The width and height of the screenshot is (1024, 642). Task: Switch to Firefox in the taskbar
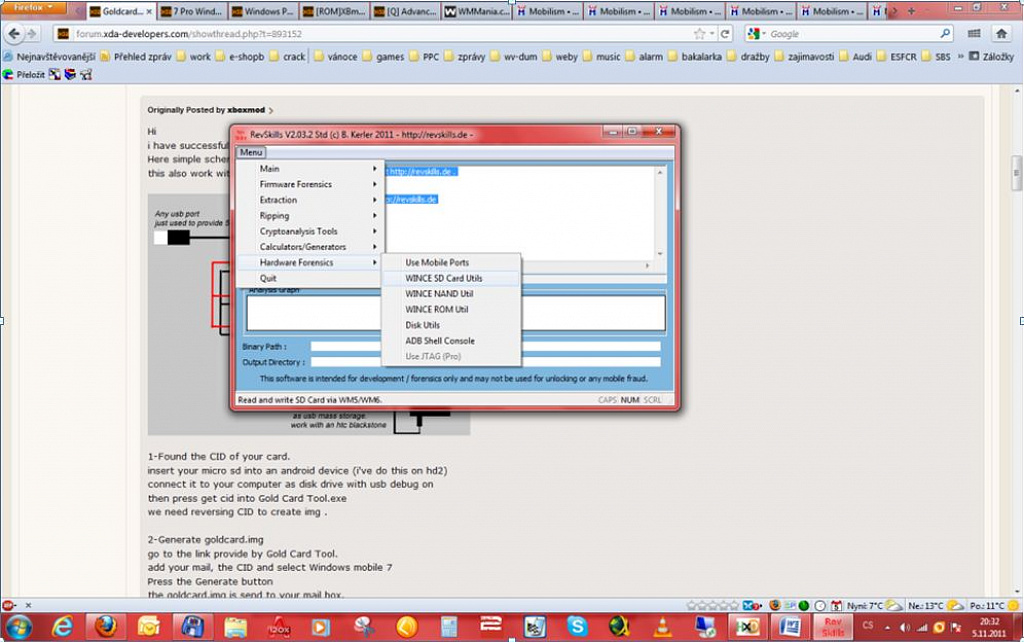pyautogui.click(x=105, y=627)
